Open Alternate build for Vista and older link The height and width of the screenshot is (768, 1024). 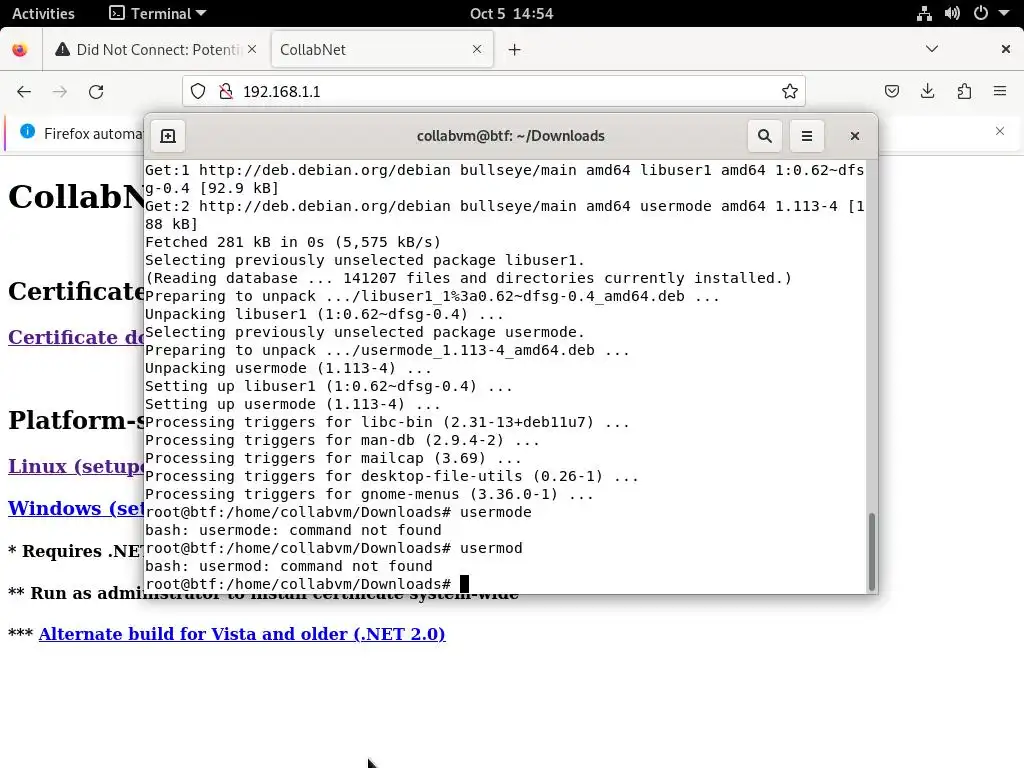(242, 634)
